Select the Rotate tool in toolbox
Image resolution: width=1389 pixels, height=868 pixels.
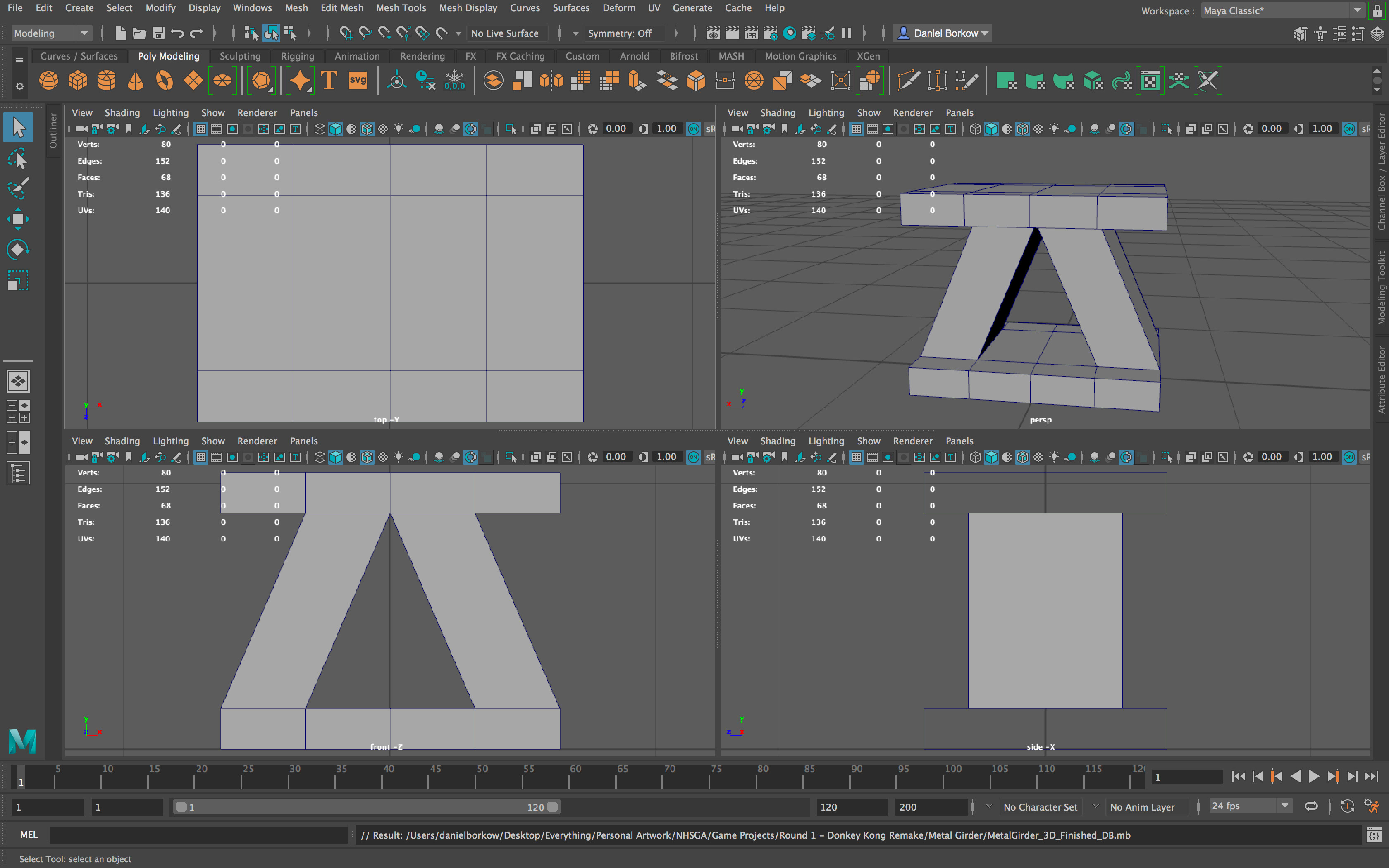[x=18, y=249]
